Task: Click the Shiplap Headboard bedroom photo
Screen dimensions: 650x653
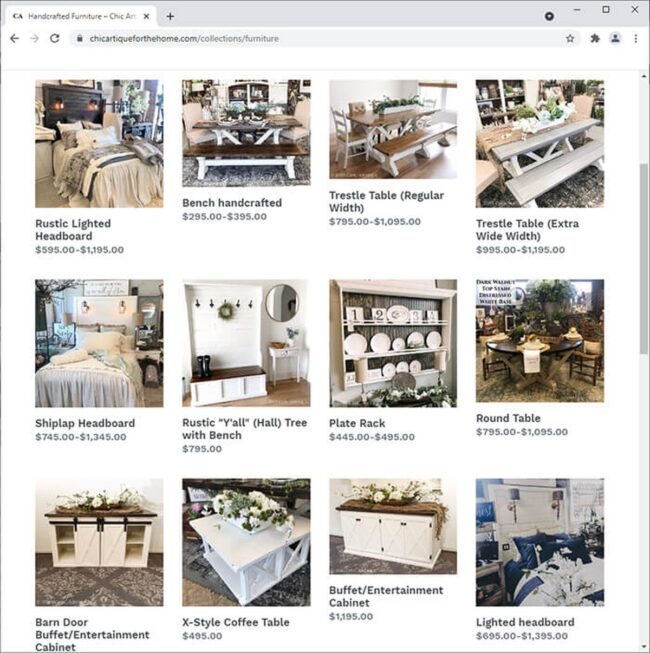Action: pyautogui.click(x=99, y=343)
